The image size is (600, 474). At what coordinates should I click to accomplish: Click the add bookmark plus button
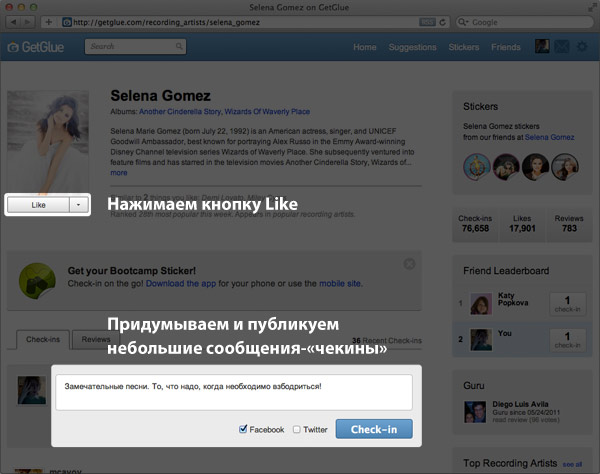pyautogui.click(x=49, y=21)
